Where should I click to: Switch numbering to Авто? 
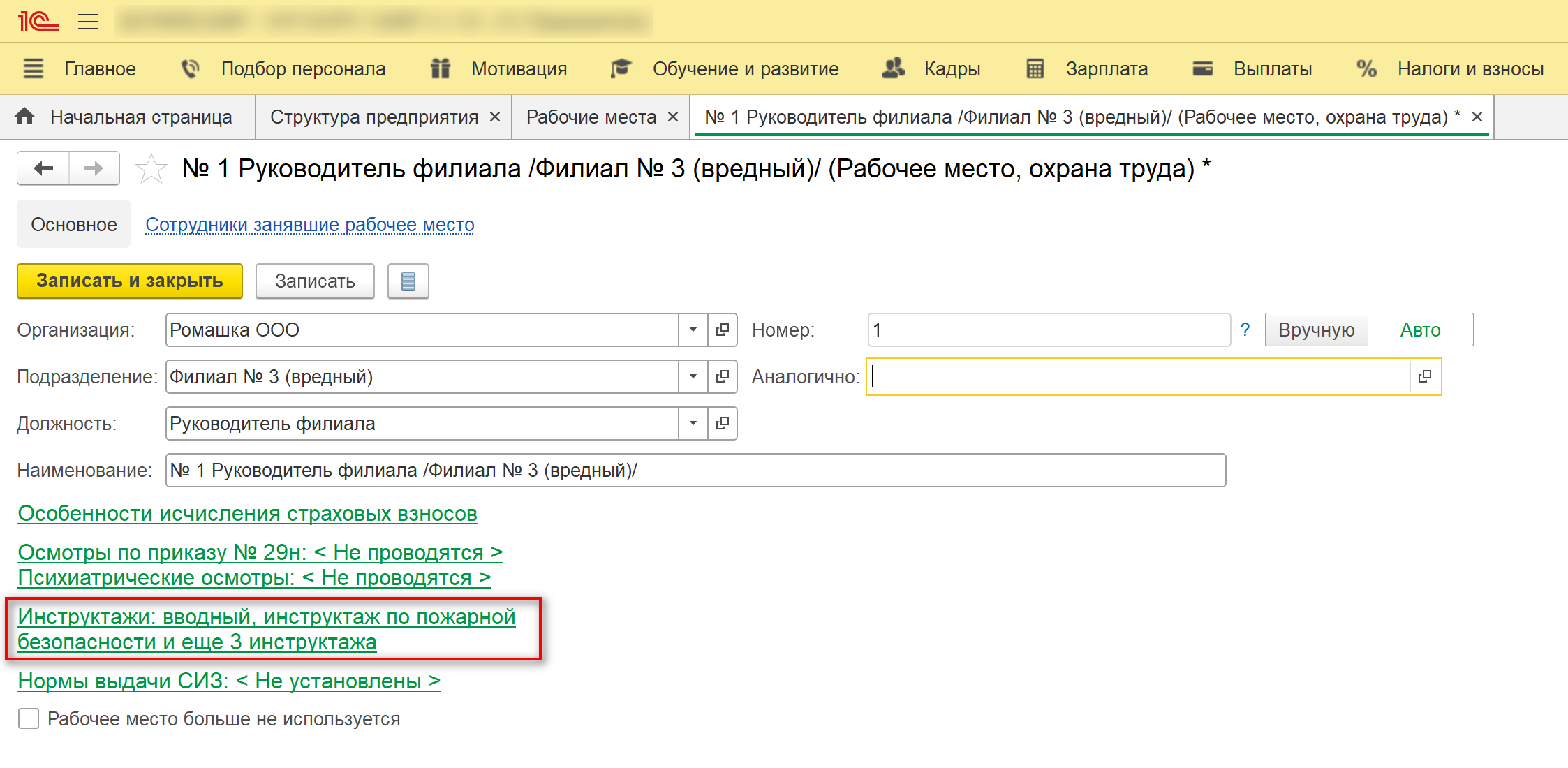[1420, 330]
